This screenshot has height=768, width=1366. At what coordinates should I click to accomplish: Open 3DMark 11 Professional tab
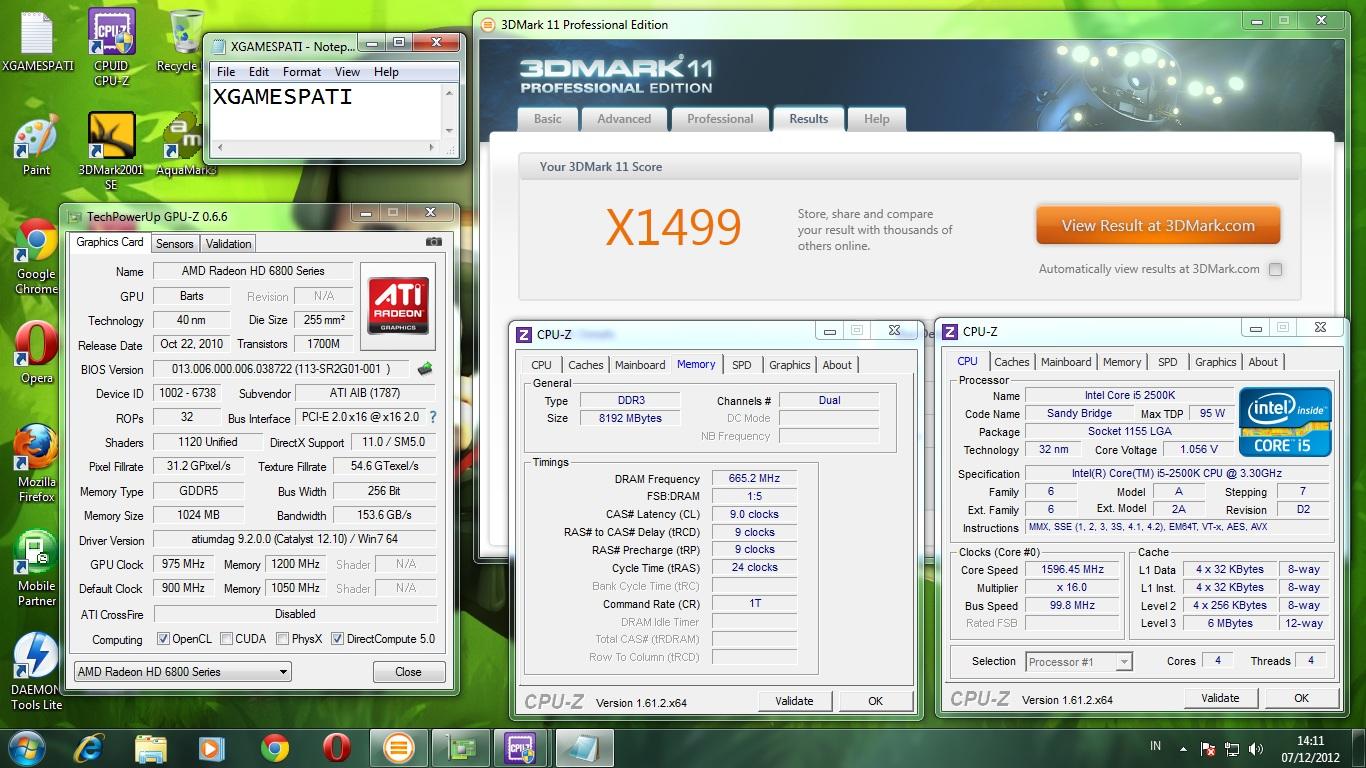coord(720,119)
